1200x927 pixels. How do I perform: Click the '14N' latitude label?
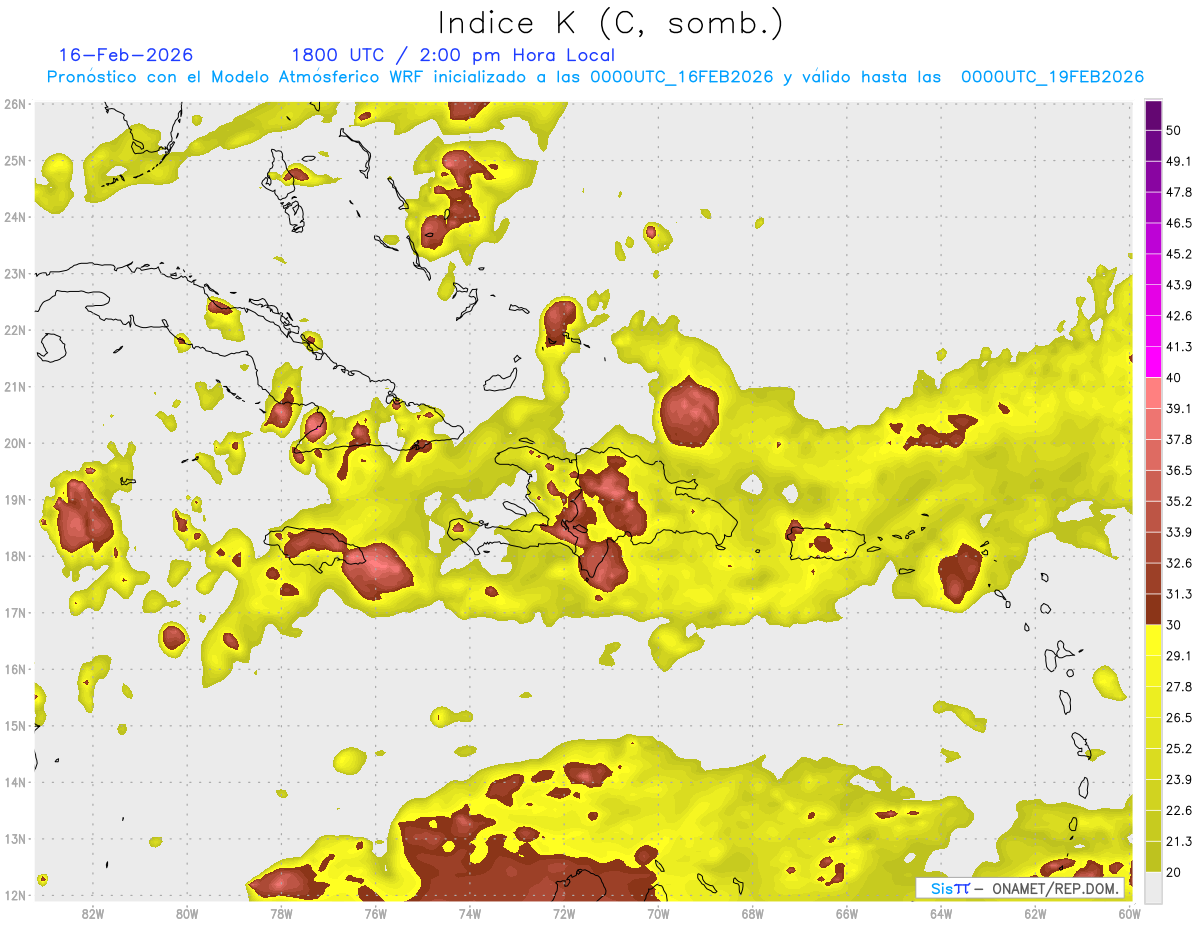click(x=15, y=782)
